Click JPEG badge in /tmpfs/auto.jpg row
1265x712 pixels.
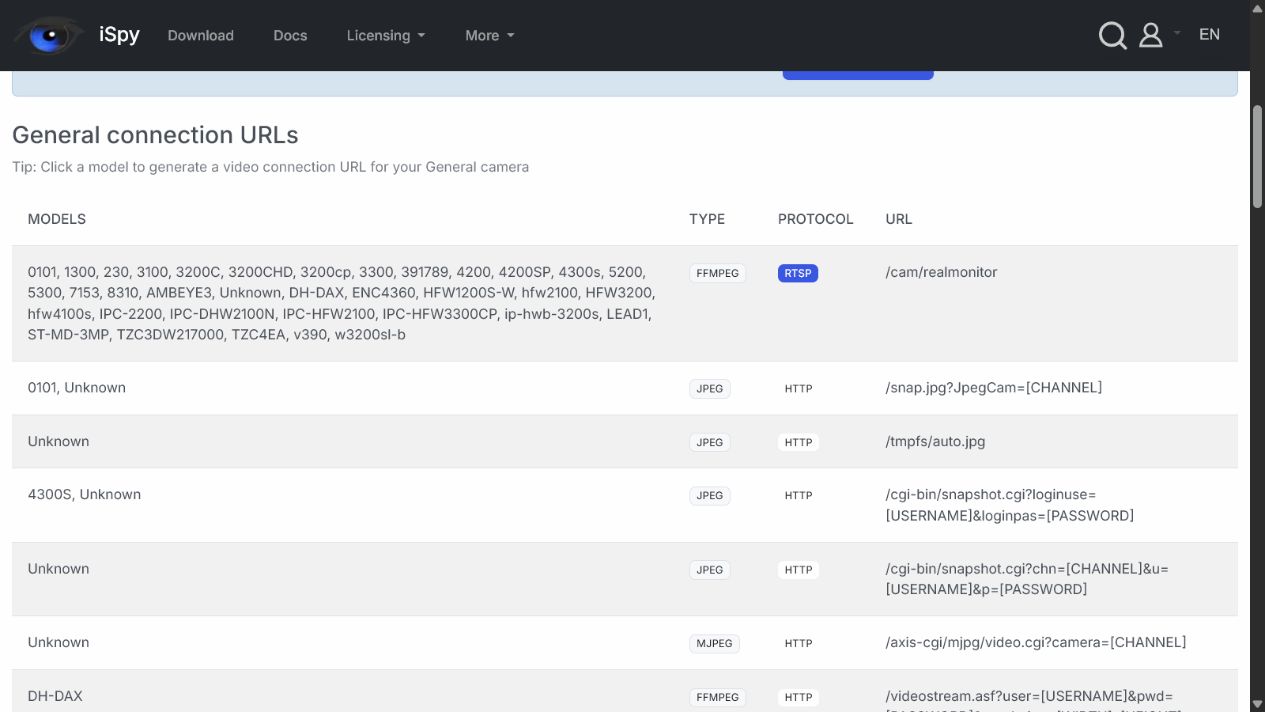[x=710, y=442]
